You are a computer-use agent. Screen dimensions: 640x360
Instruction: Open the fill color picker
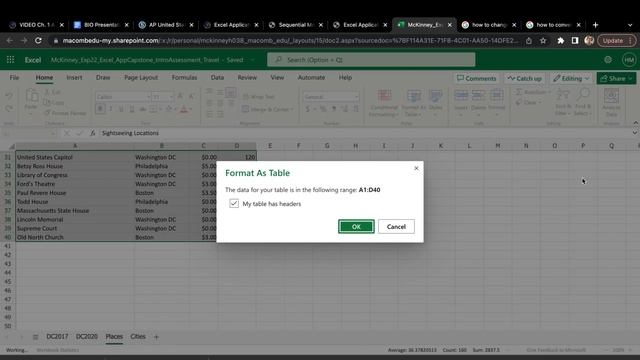(169, 109)
